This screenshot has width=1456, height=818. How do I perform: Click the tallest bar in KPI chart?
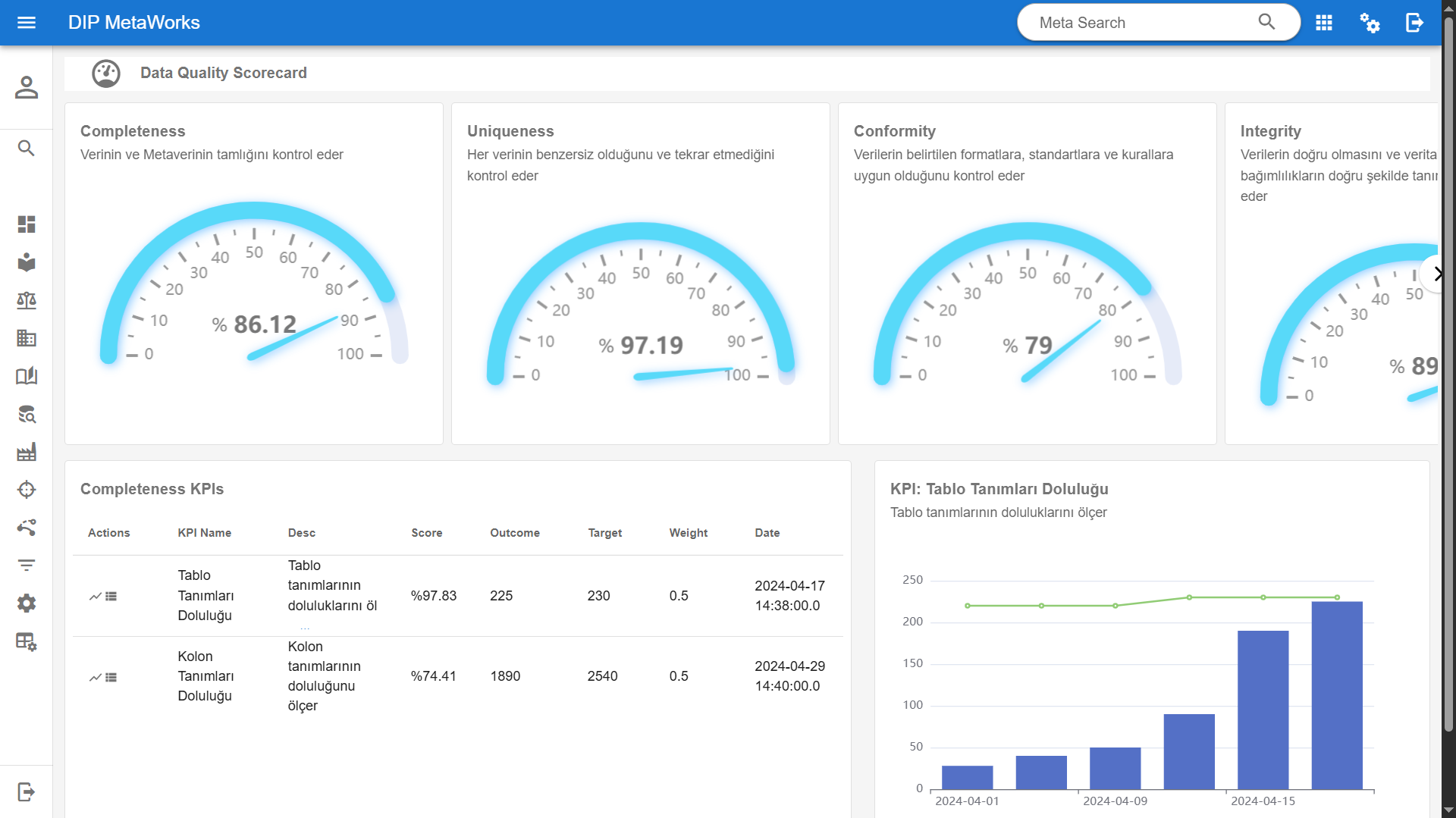(1337, 696)
